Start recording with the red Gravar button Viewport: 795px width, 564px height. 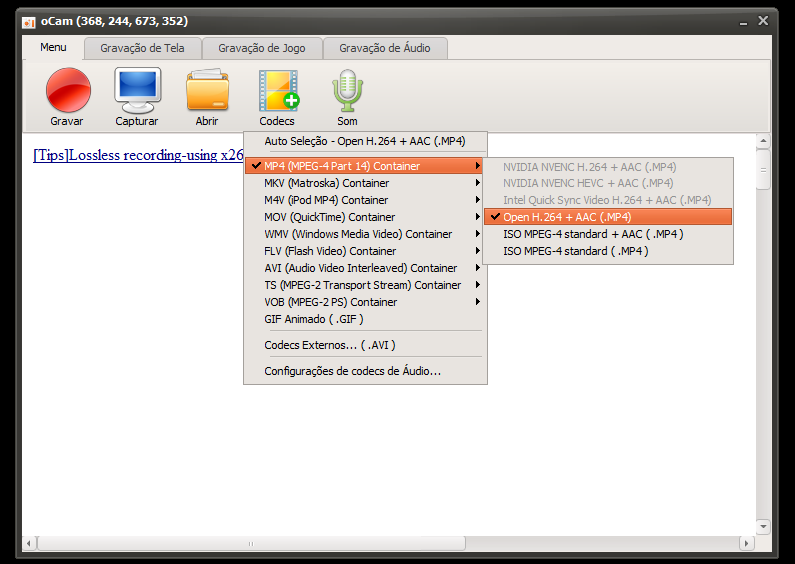point(68,97)
